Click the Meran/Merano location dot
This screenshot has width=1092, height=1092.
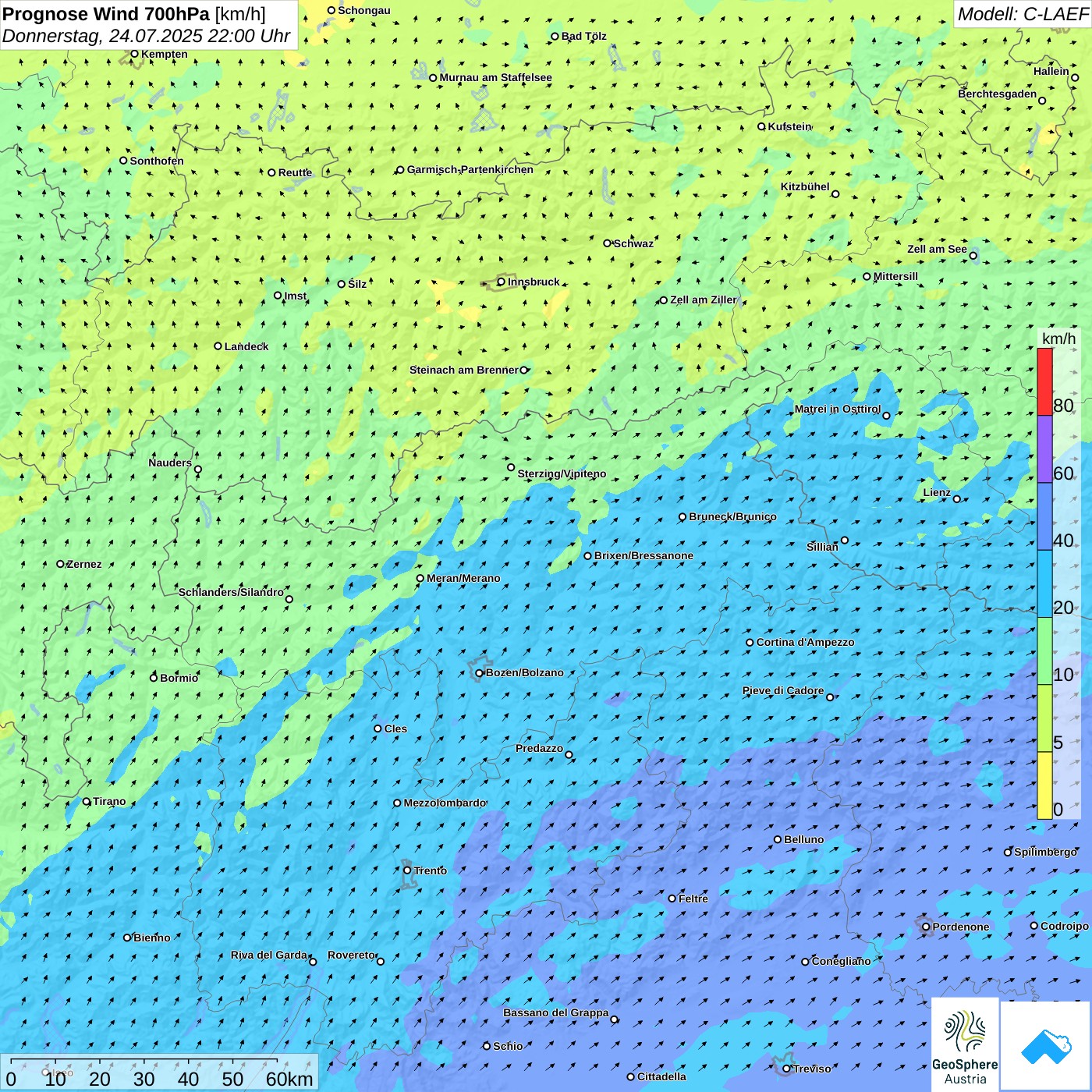click(420, 579)
